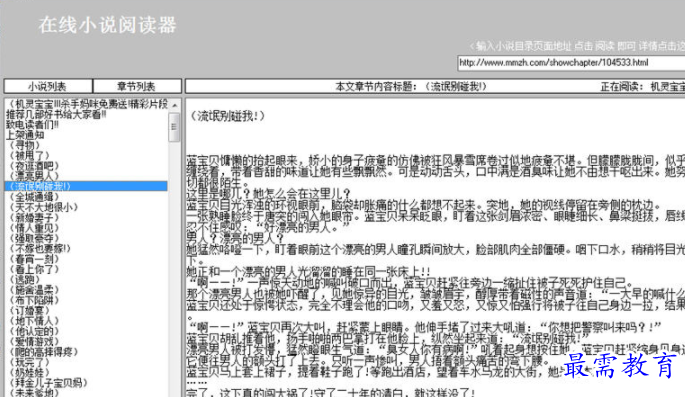The width and height of the screenshot is (685, 397).
Task: Click the 在线小说阅读器 title
Action: tap(107, 25)
